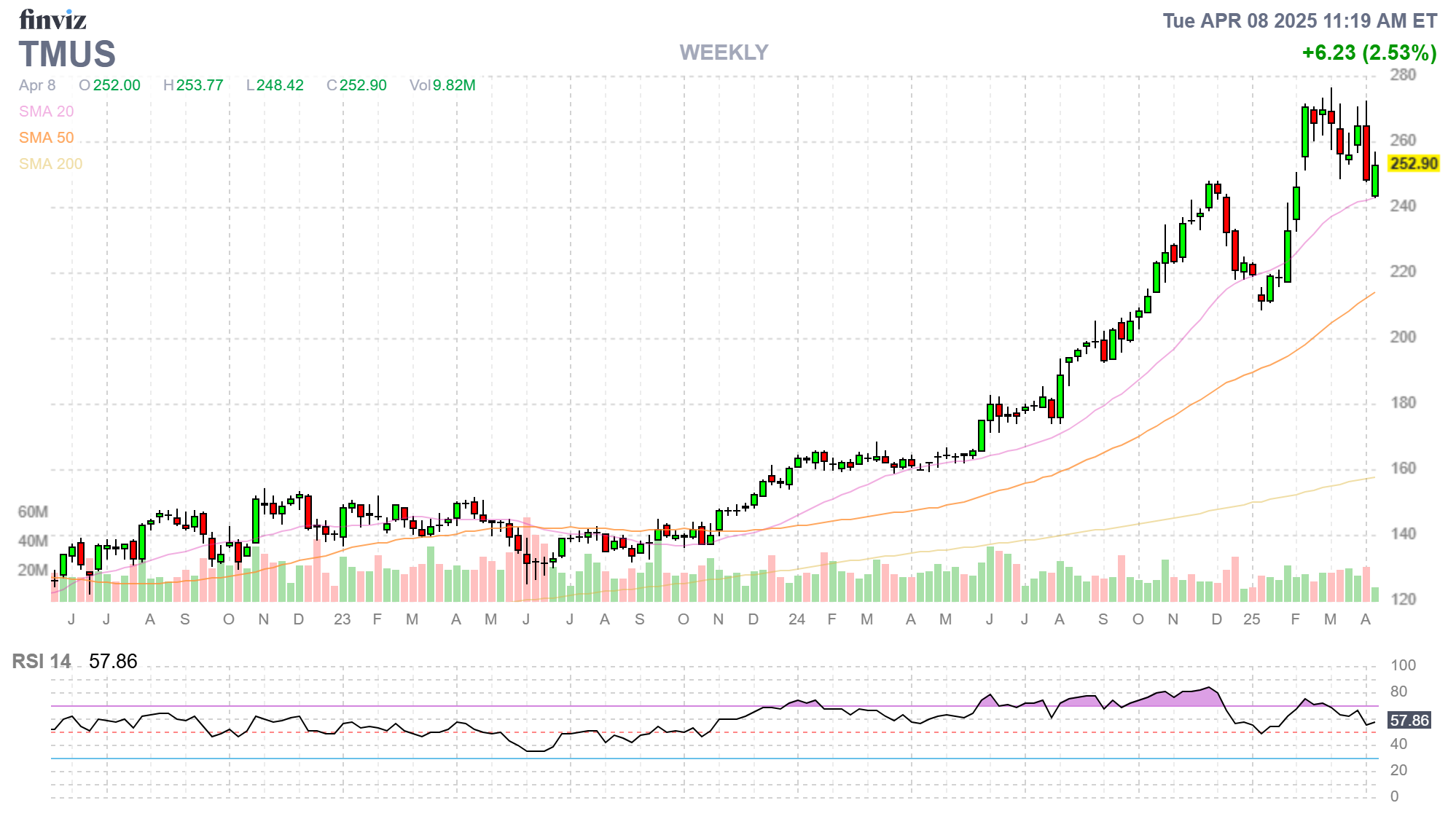Screen dimensions: 1456x819
Task: Click the Apr 8 date label
Action: pos(37,85)
